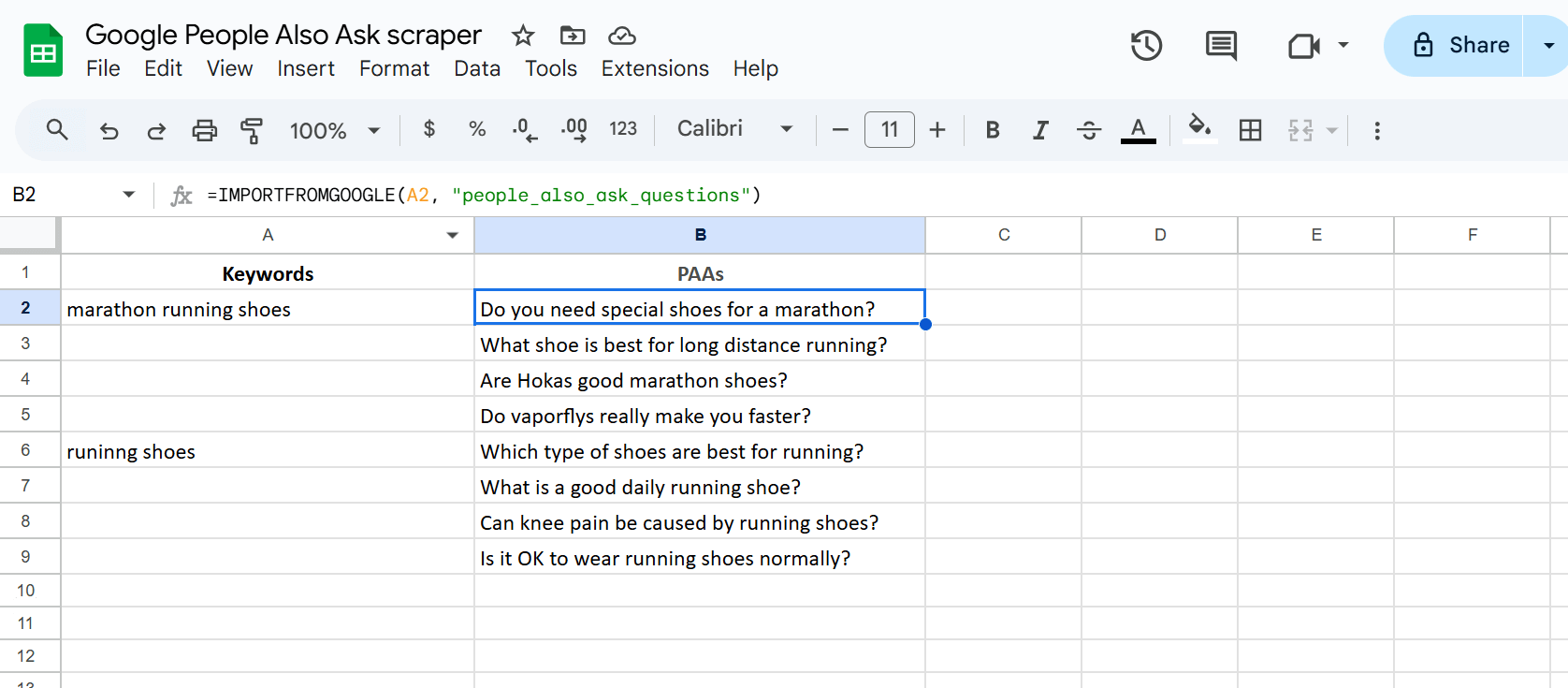The width and height of the screenshot is (1568, 688).
Task: Open the Insert menu
Action: tap(306, 68)
